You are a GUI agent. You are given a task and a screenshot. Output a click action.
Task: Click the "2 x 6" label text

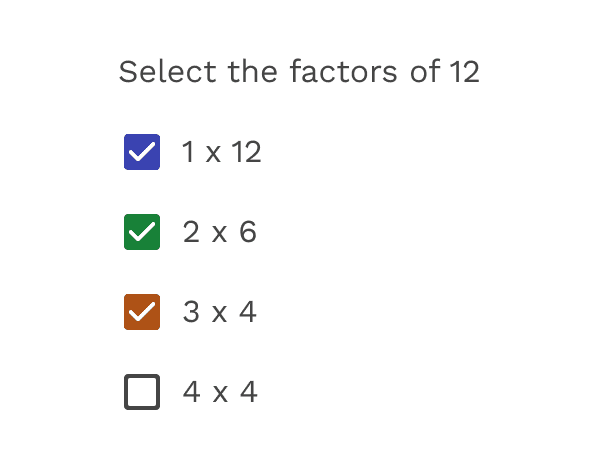click(x=219, y=232)
